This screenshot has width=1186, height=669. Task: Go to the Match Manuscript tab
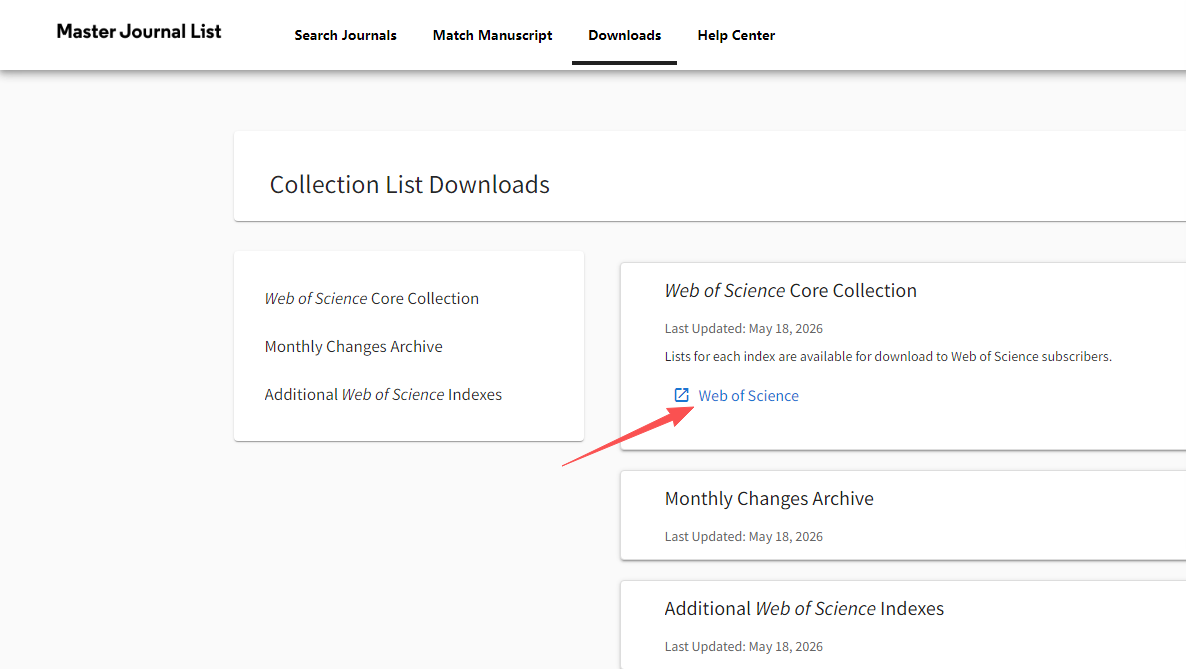492,35
